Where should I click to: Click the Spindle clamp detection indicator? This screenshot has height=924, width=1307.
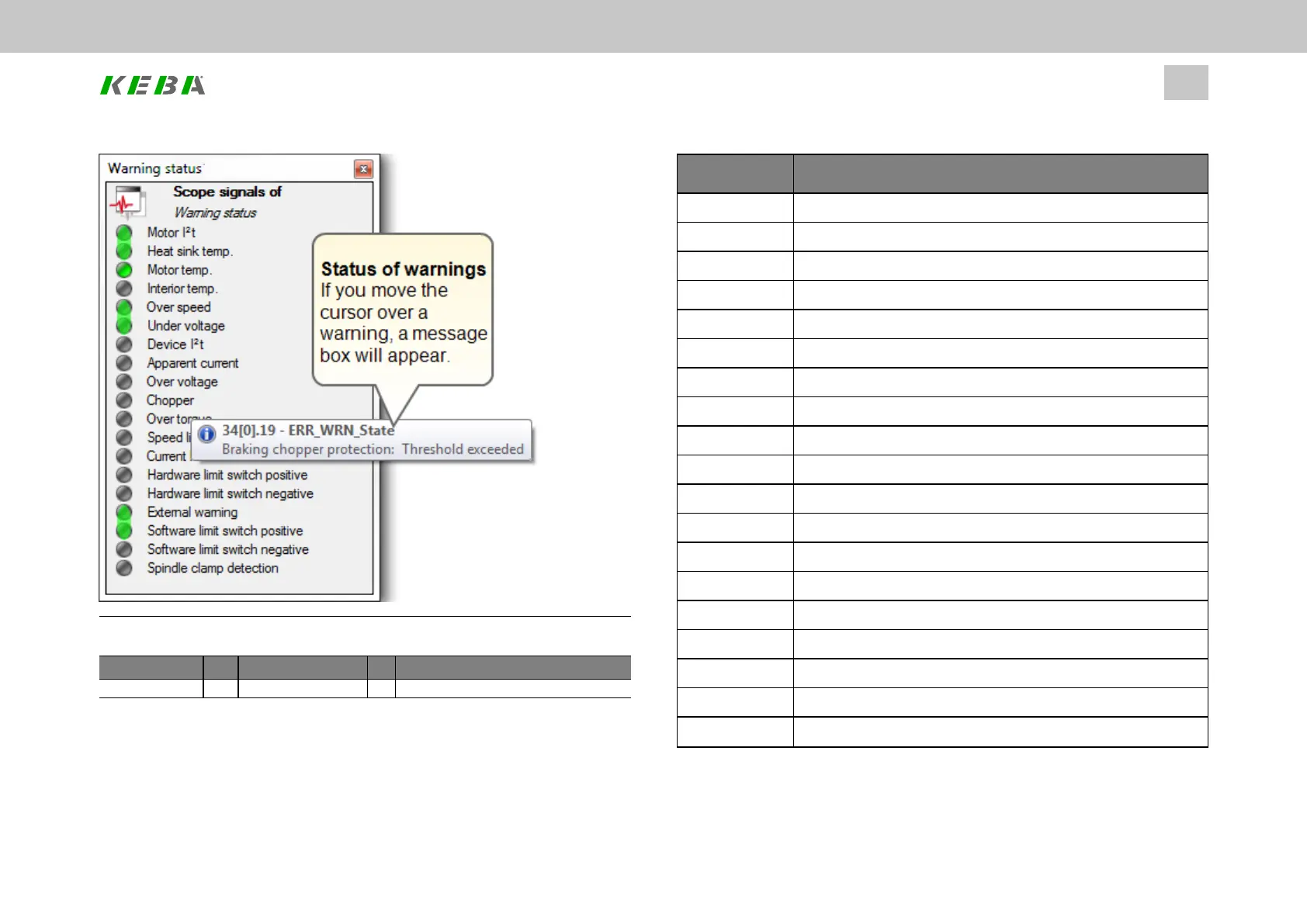pyautogui.click(x=124, y=568)
